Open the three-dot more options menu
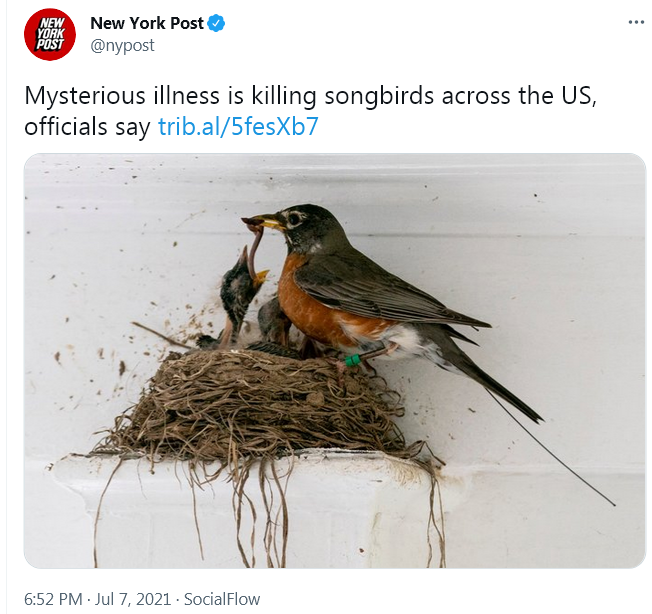Image resolution: width=652 pixels, height=614 pixels. [x=636, y=22]
